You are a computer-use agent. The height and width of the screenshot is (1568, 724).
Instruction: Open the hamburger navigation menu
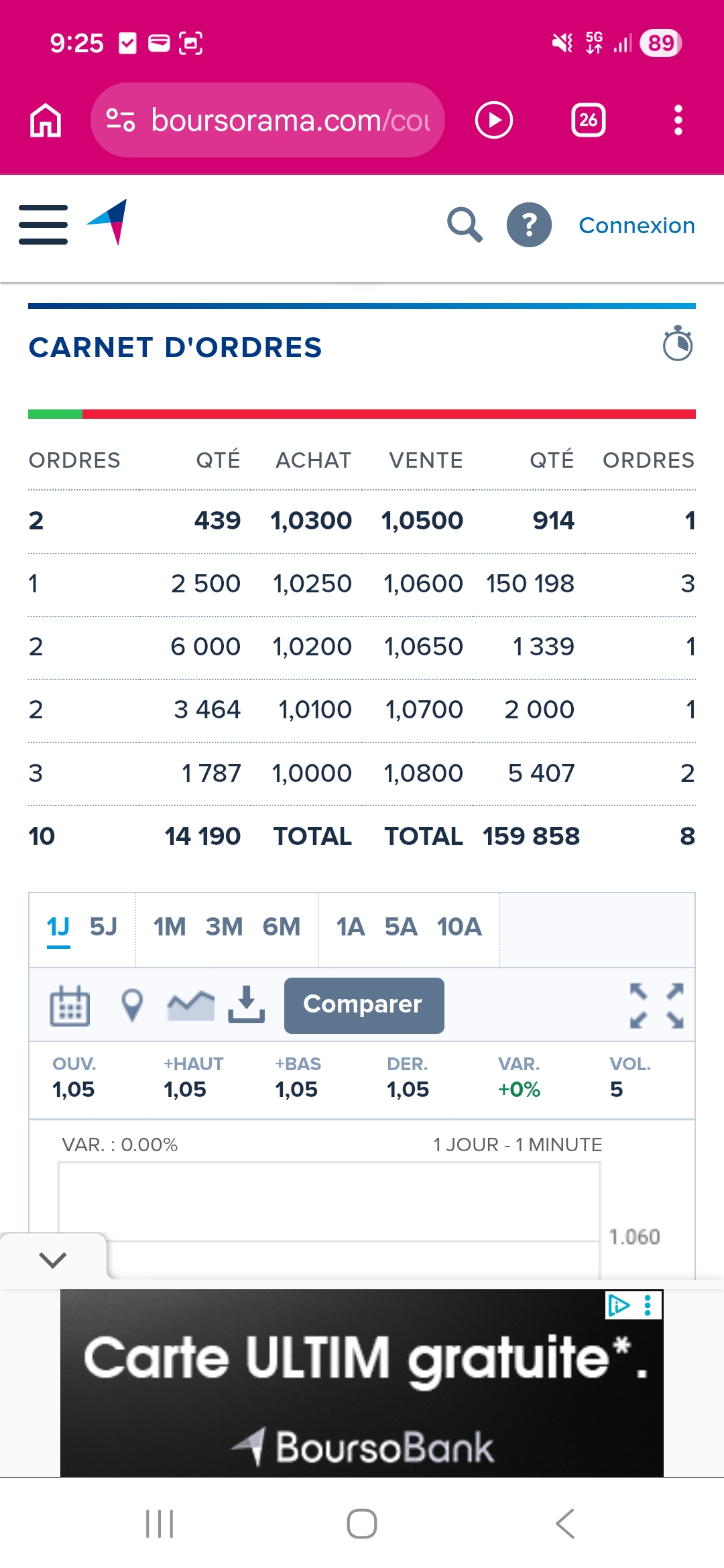click(43, 225)
